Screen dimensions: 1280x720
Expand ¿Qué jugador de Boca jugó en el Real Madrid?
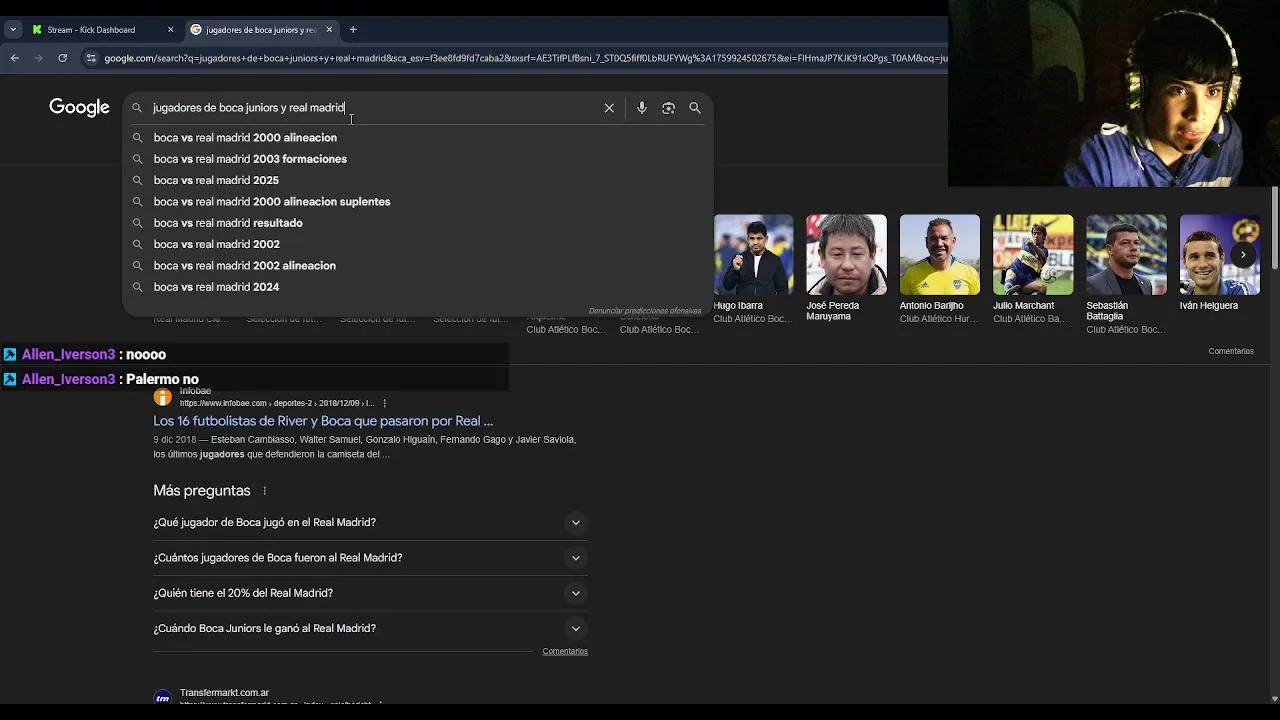point(370,522)
